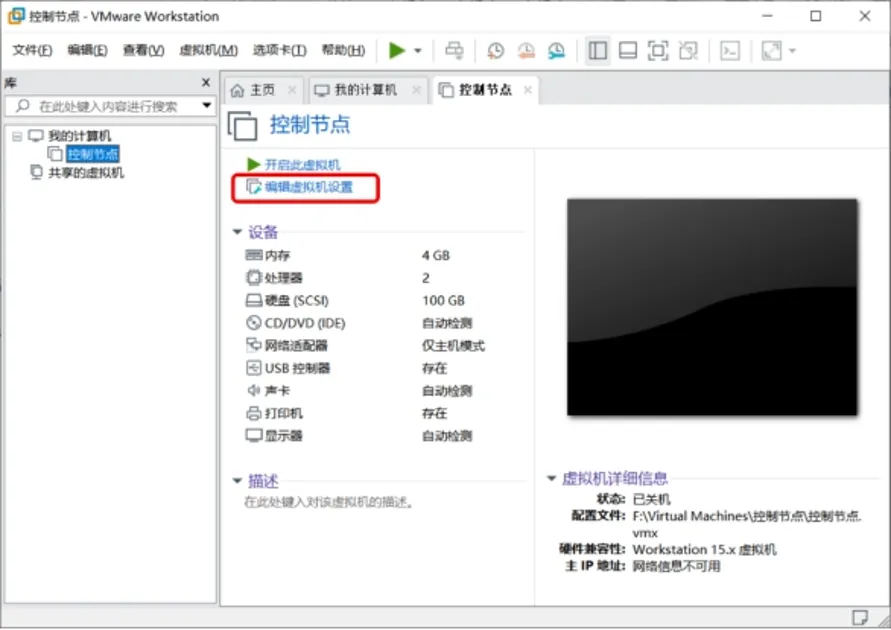The image size is (891, 630).
Task: Close the 我的计算机 tab
Action: pyautogui.click(x=417, y=90)
